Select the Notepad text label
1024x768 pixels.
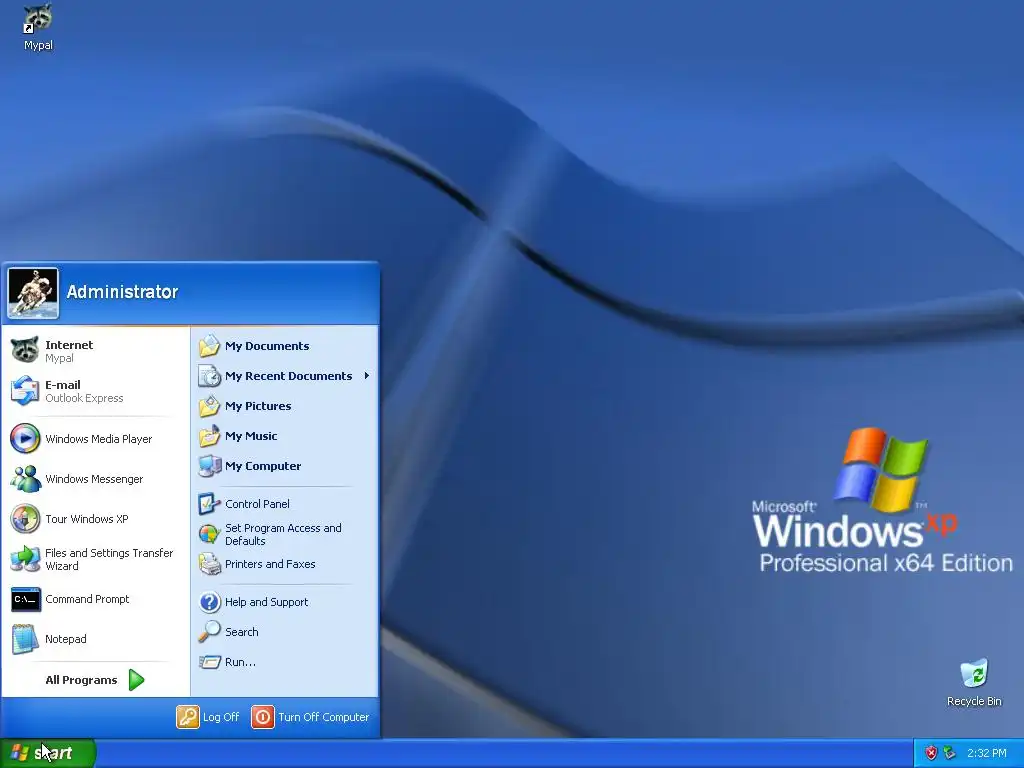click(x=65, y=639)
